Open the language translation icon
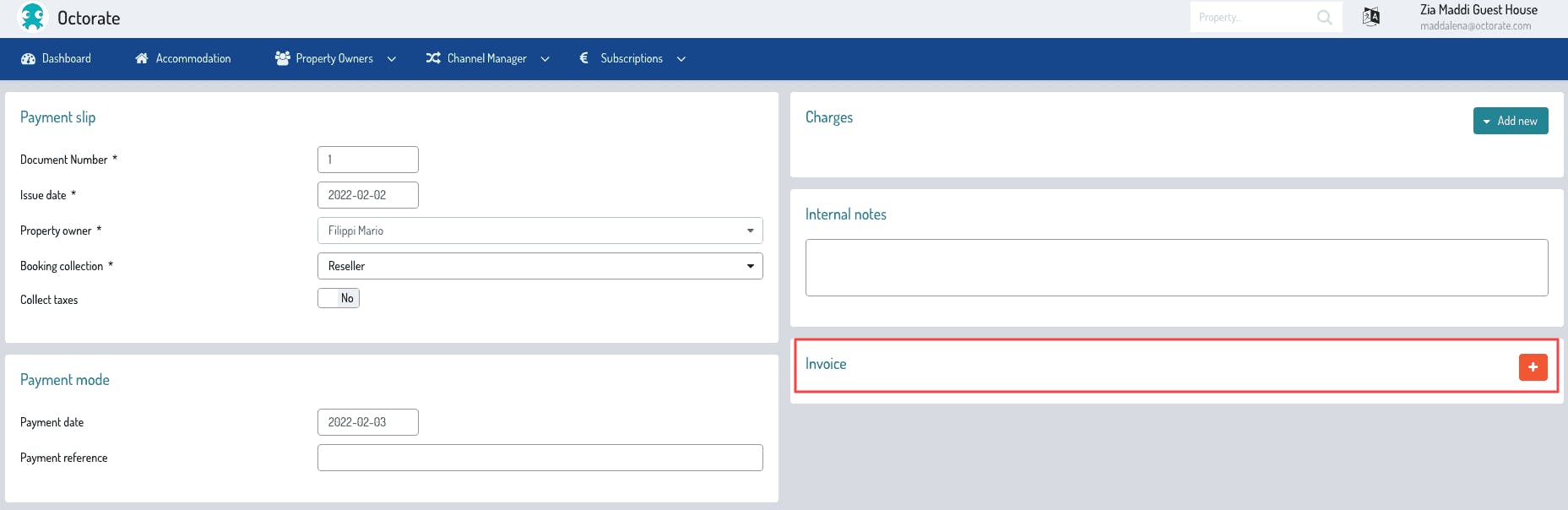The image size is (1568, 510). (1371, 17)
